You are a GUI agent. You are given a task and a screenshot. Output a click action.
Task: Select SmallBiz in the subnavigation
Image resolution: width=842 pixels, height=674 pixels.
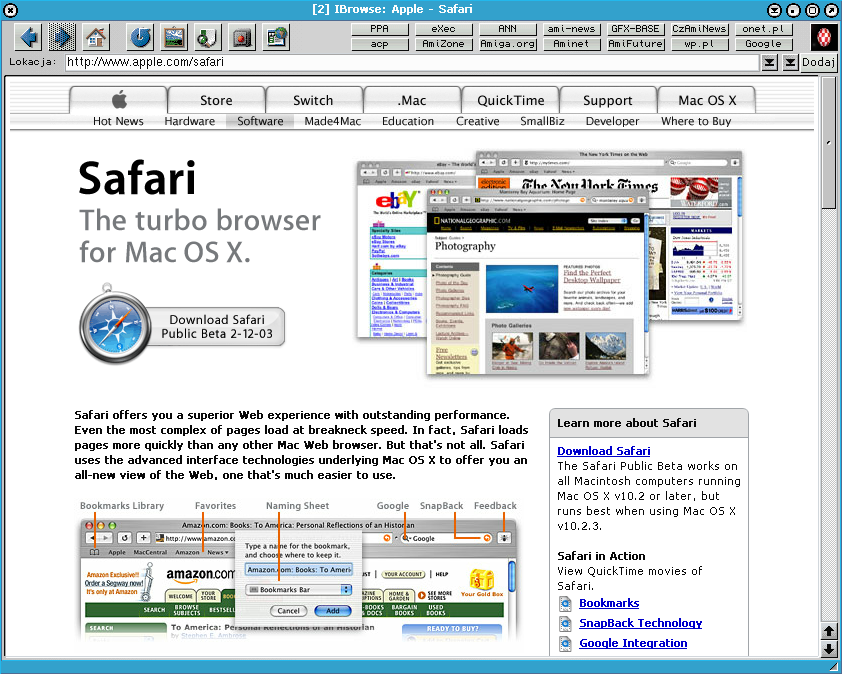542,121
